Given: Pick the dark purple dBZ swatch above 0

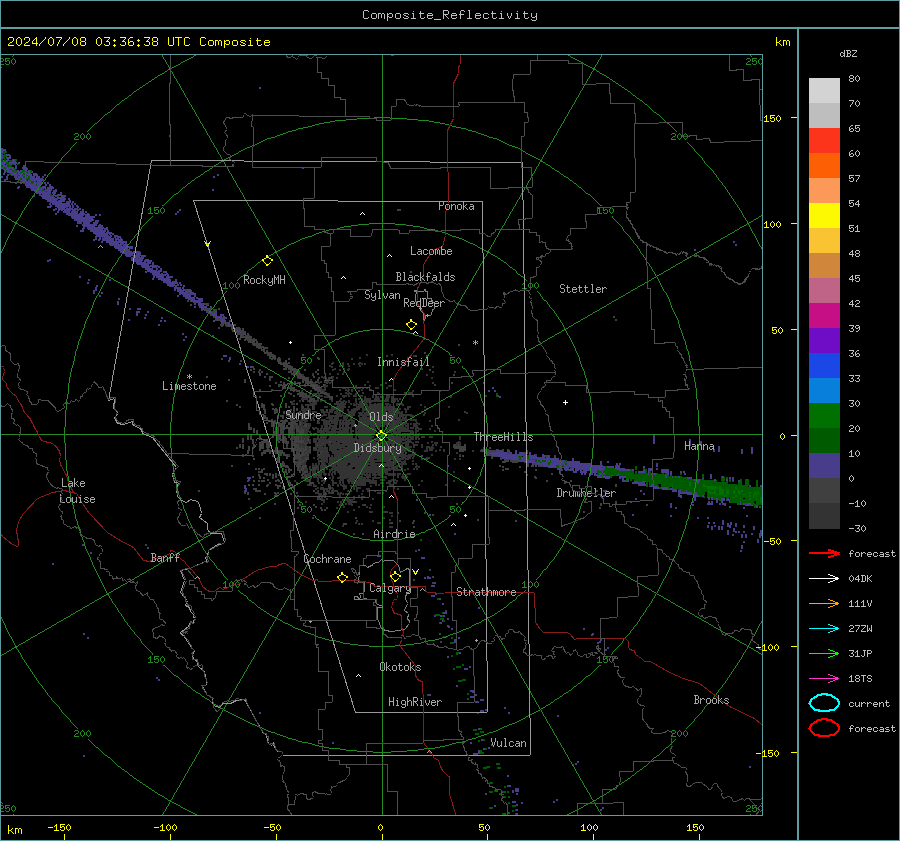Looking at the screenshot, I should (824, 466).
